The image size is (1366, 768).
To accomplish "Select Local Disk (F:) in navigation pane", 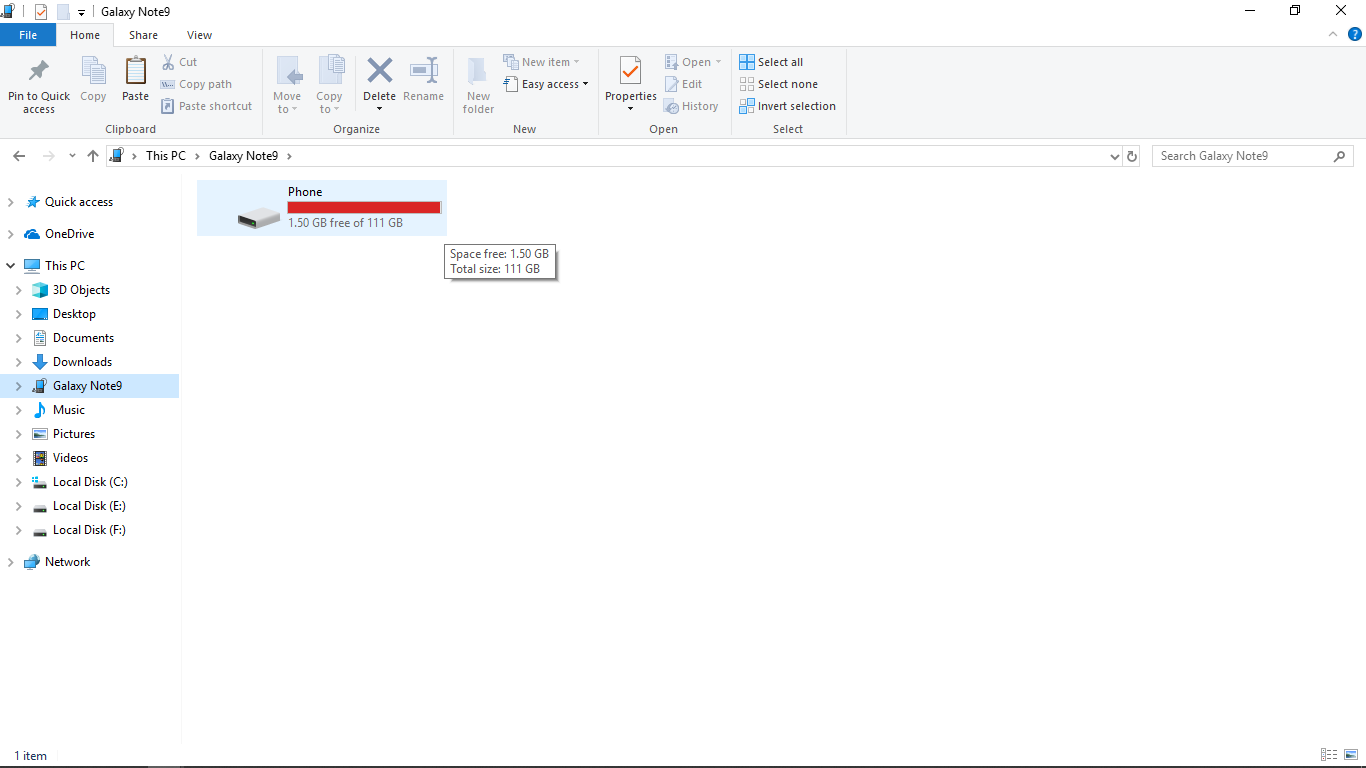I will click(89, 530).
